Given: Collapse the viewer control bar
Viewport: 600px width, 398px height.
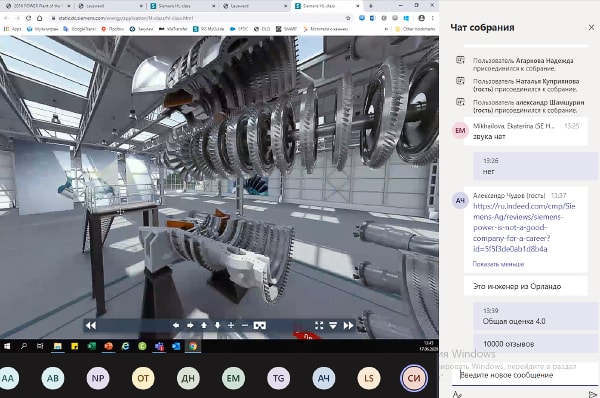Looking at the screenshot, I should click(333, 325).
